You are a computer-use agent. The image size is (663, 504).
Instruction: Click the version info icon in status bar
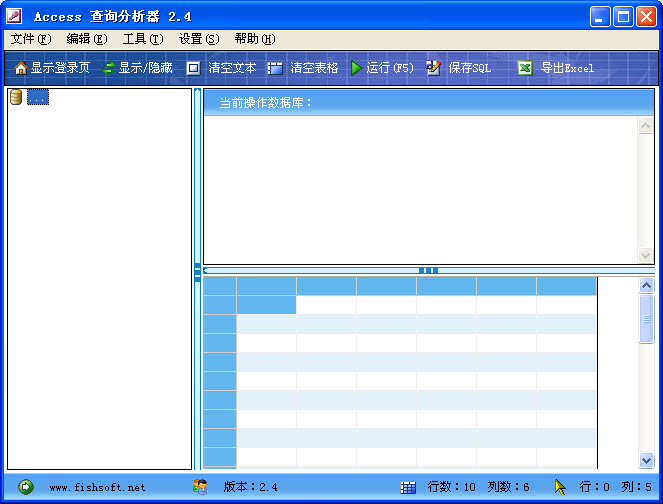coord(200,487)
